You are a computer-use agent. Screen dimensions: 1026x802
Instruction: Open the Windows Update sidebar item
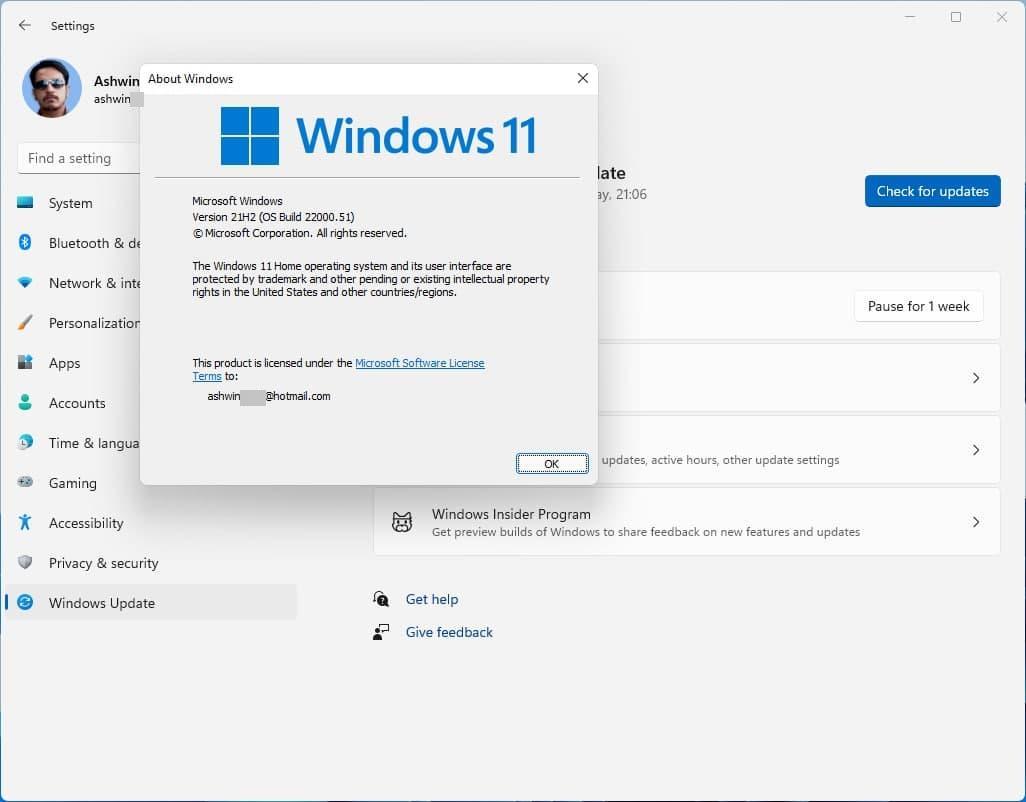coord(101,603)
